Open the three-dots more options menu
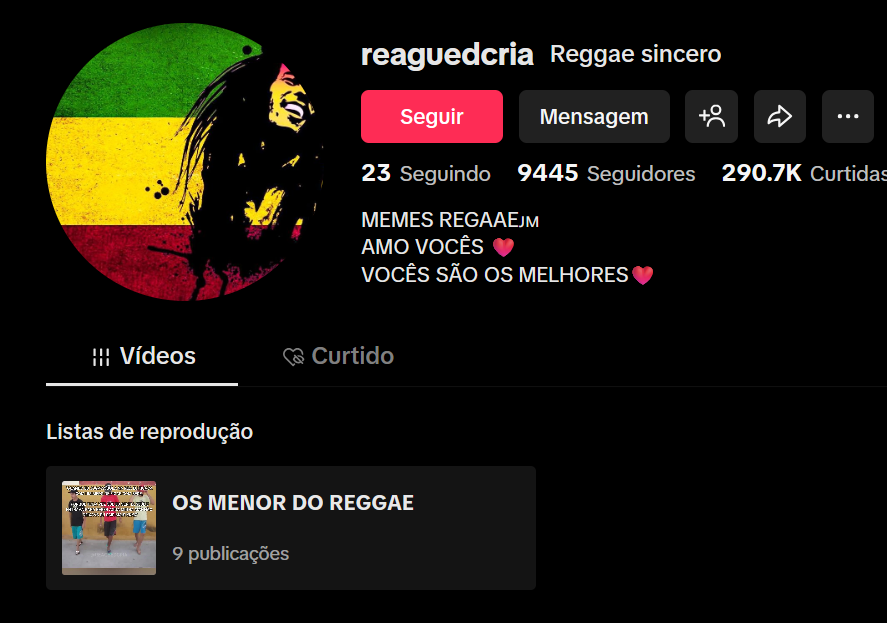887x623 pixels. (847, 116)
